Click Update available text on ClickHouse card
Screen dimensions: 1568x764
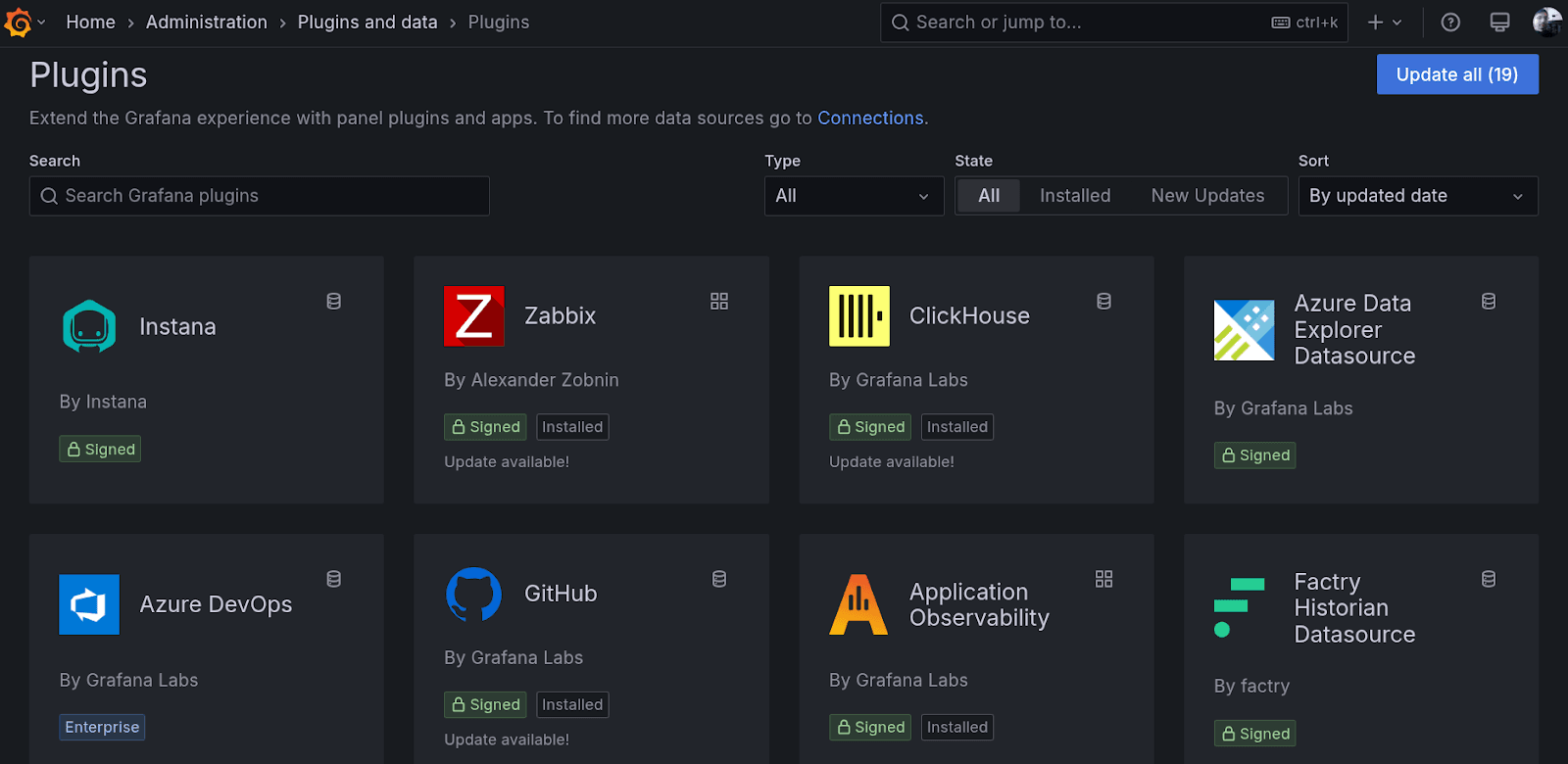click(x=892, y=461)
